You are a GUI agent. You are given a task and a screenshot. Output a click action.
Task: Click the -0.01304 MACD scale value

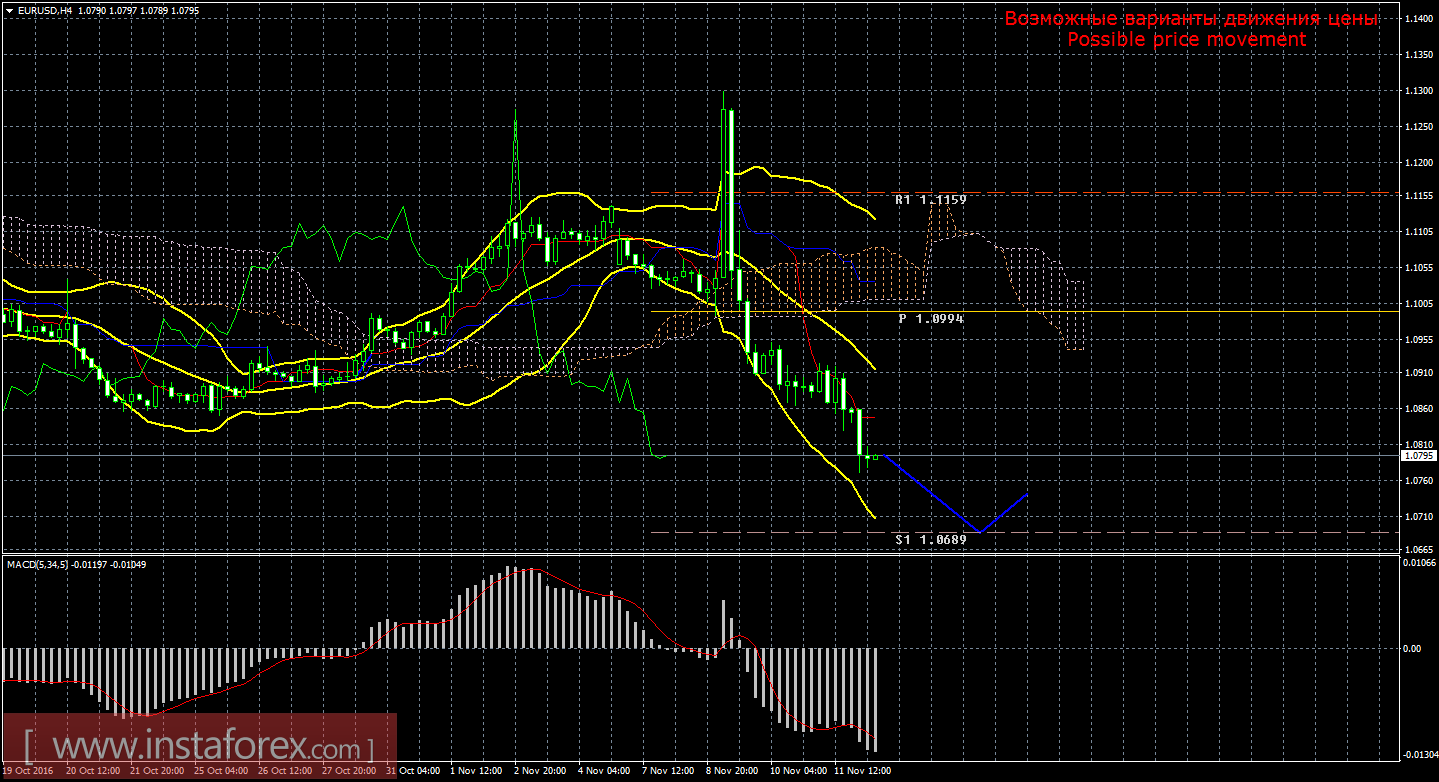pyautogui.click(x=1419, y=754)
